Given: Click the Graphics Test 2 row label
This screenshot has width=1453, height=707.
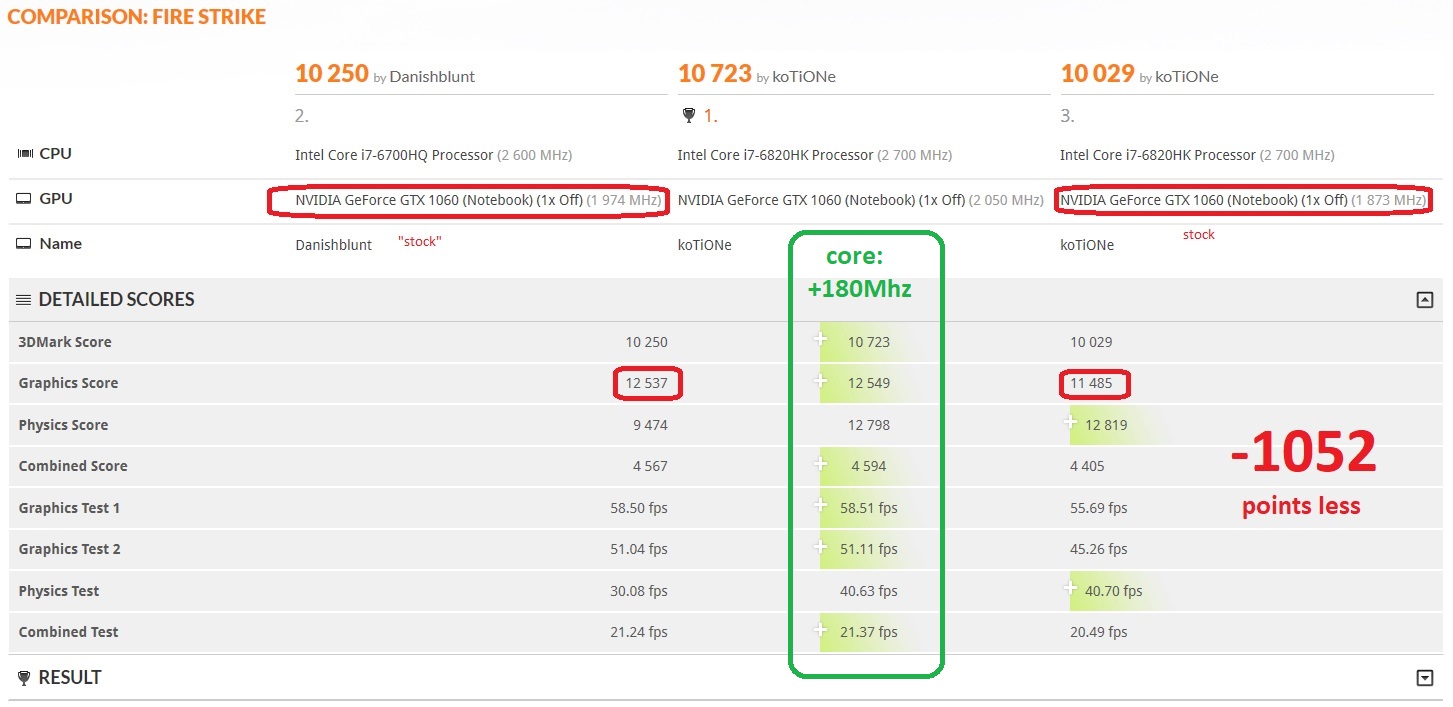Looking at the screenshot, I should [x=69, y=549].
